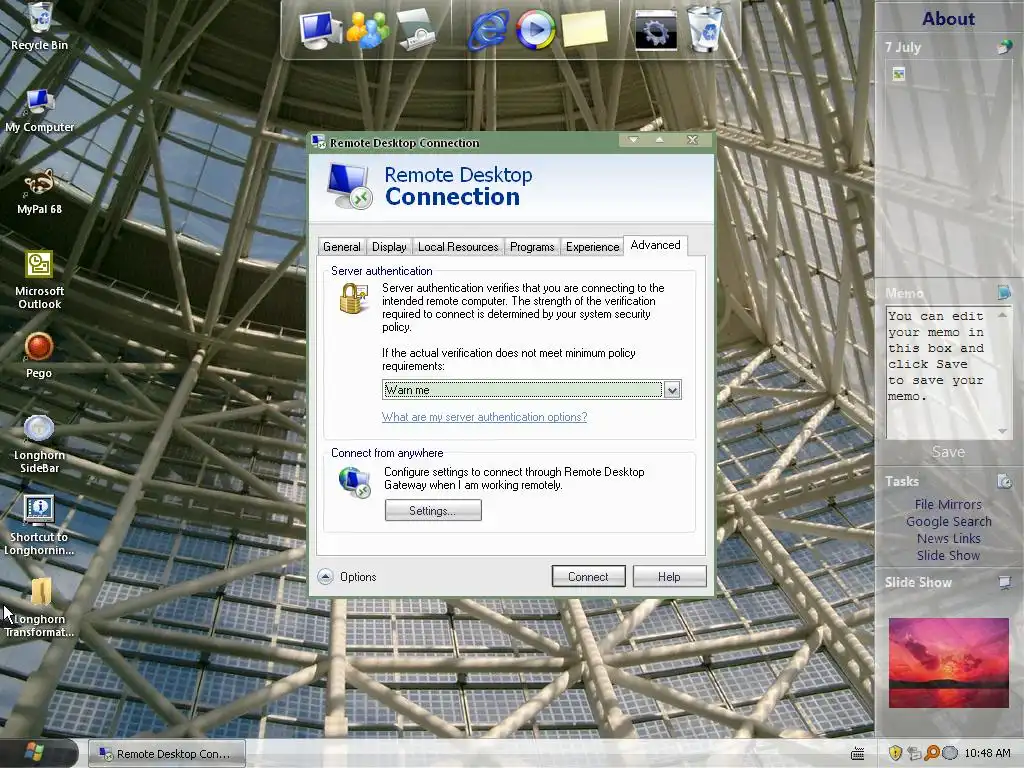Click the people/users icon in top dock
This screenshot has width=1024, height=768.
point(368,30)
